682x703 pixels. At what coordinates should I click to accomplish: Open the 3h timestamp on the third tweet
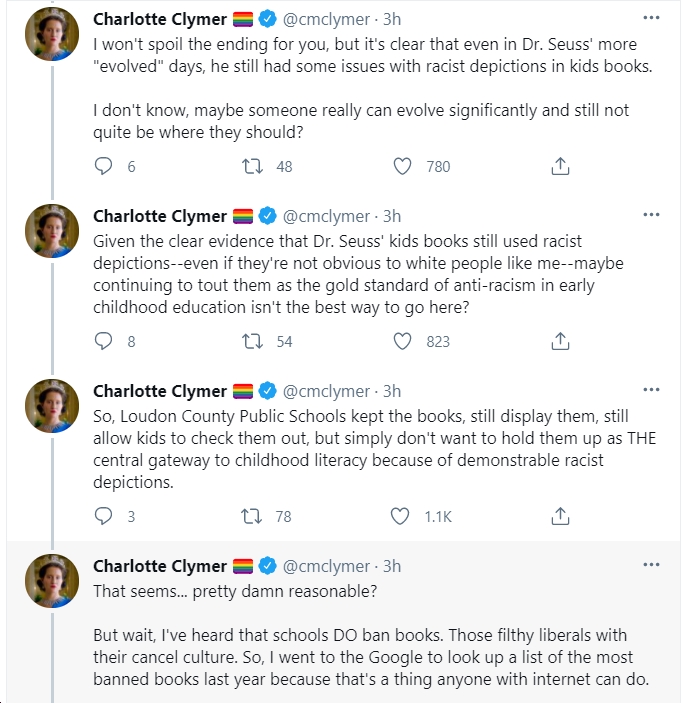[x=392, y=391]
